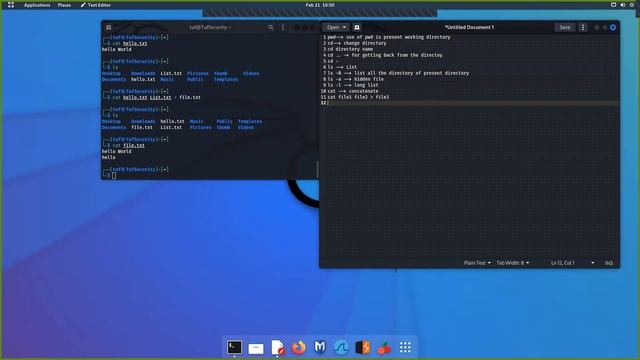Expand the Open recent files arrow

click(x=344, y=27)
